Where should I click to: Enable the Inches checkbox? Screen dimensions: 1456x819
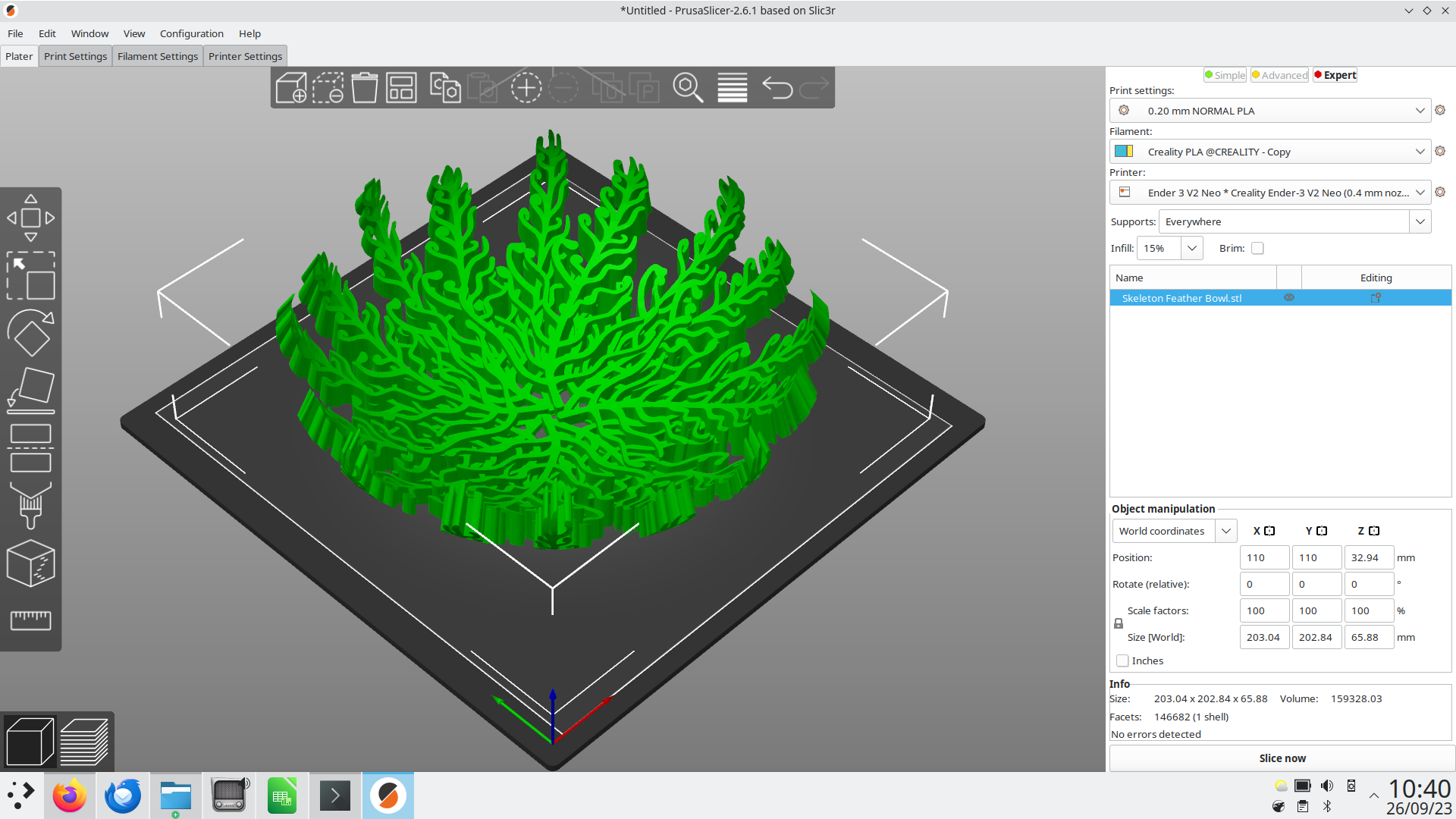coord(1122,661)
